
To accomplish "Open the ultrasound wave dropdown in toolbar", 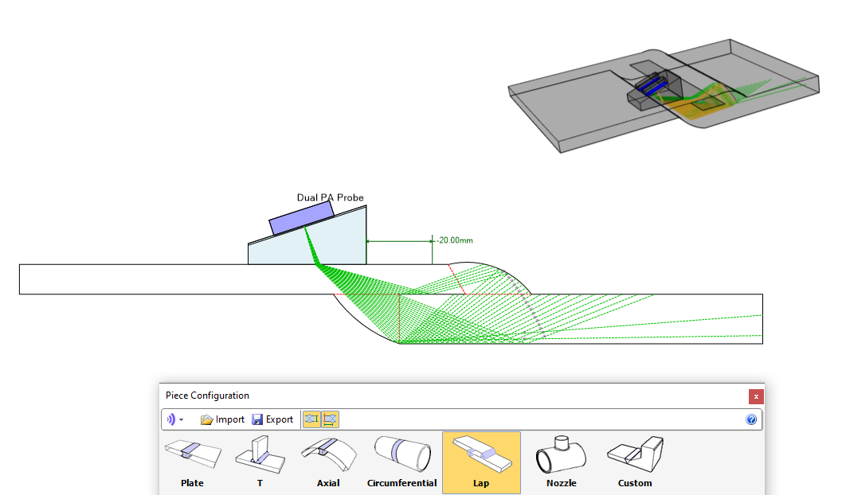I will click(x=175, y=419).
